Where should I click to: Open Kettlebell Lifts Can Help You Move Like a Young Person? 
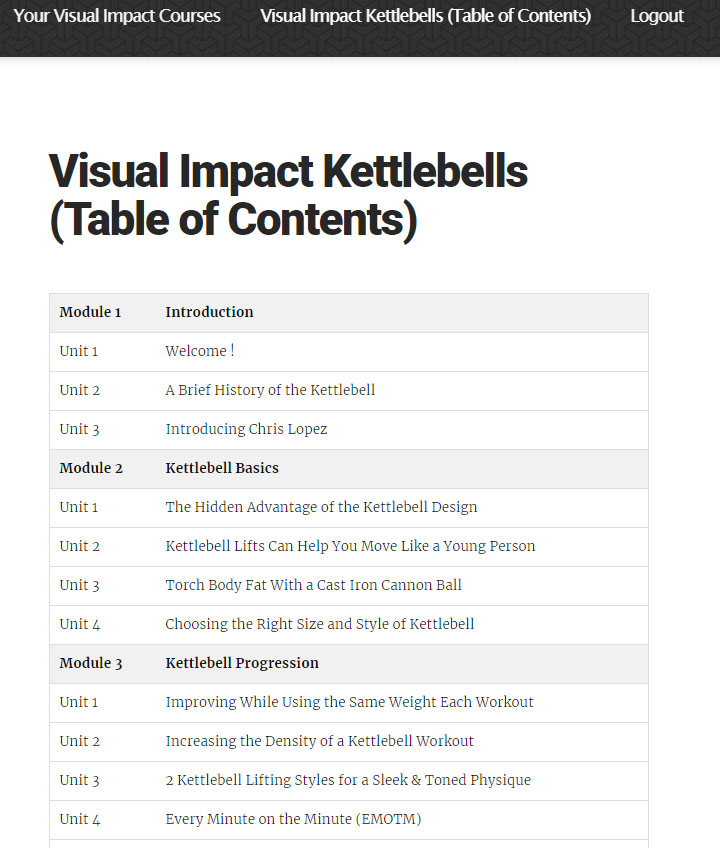(349, 546)
